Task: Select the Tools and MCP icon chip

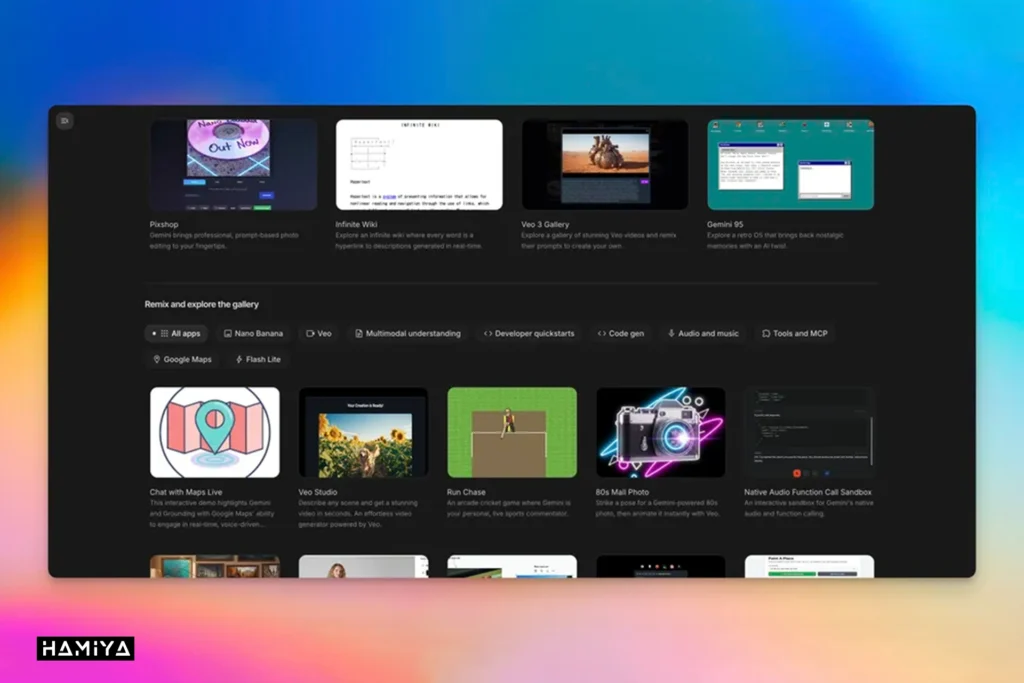Action: pyautogui.click(x=766, y=333)
